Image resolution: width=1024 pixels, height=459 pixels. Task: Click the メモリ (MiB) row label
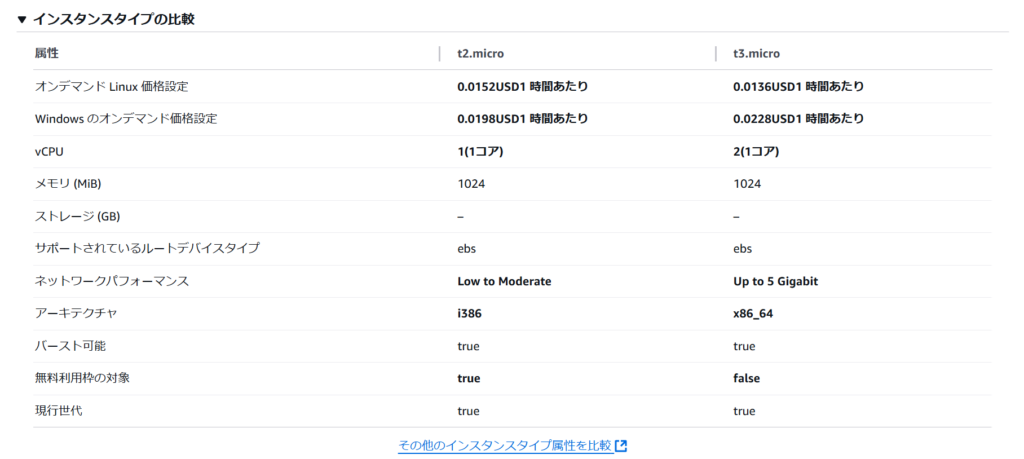(x=68, y=184)
